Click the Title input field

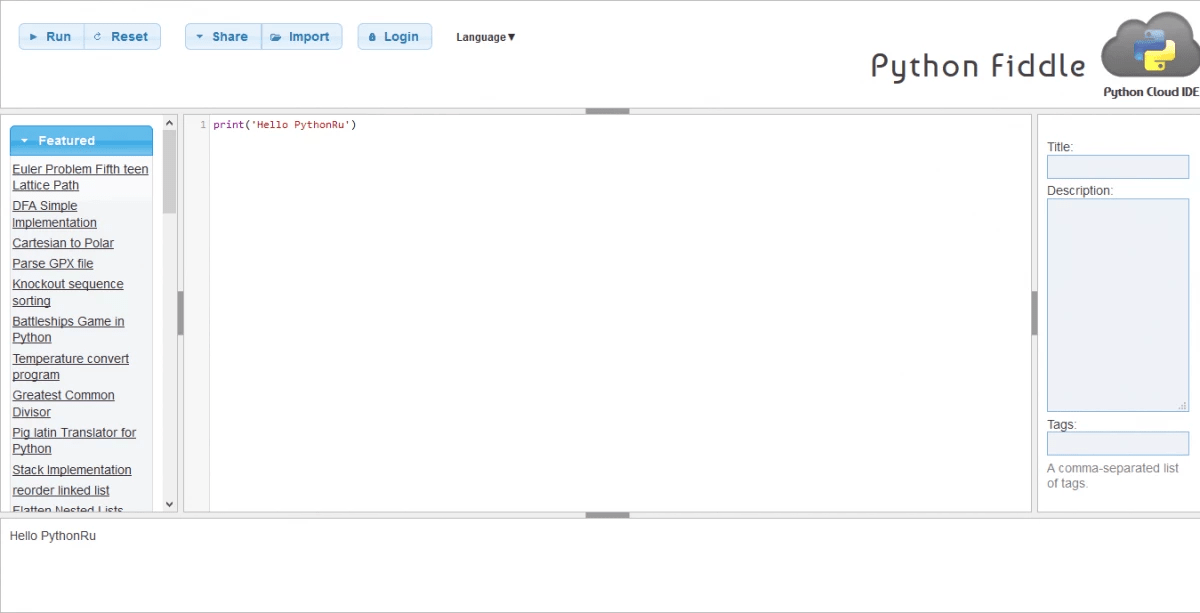(1118, 167)
